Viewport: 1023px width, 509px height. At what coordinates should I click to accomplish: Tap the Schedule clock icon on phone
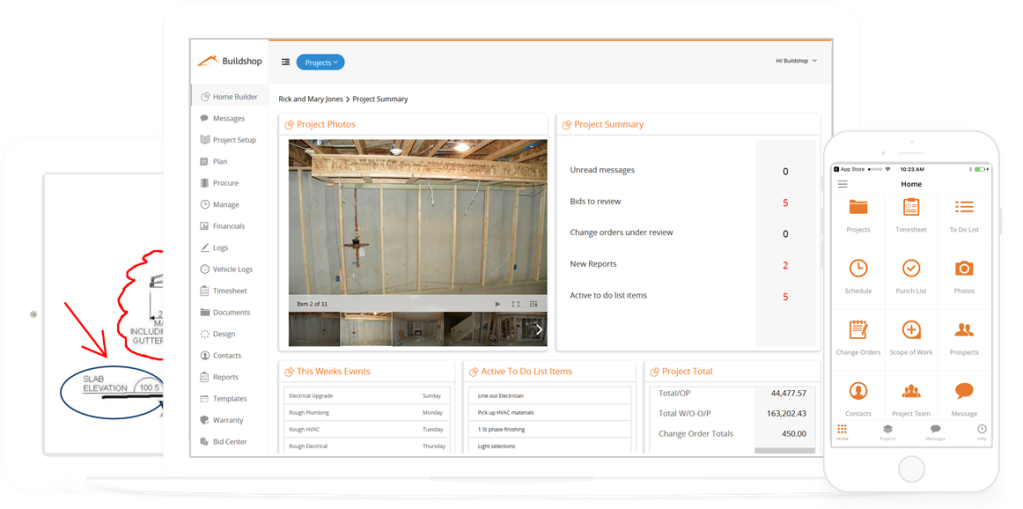(x=858, y=269)
